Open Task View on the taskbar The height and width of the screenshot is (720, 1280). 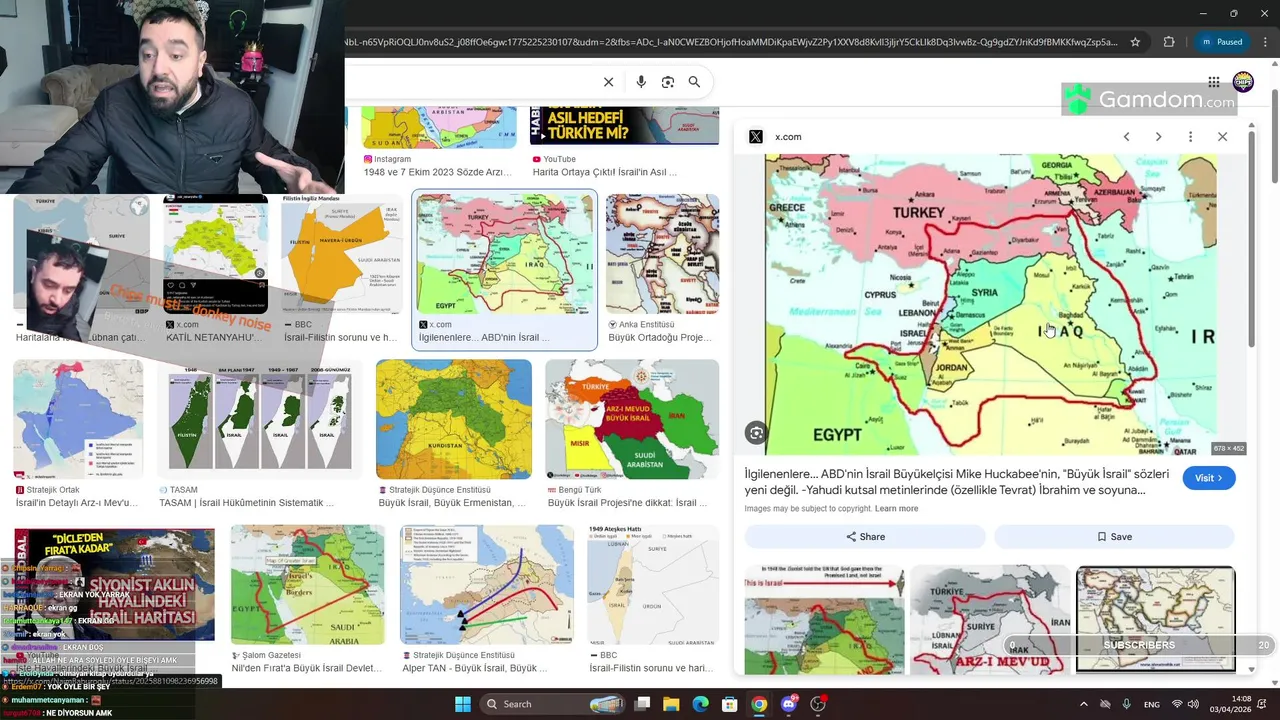tap(643, 704)
